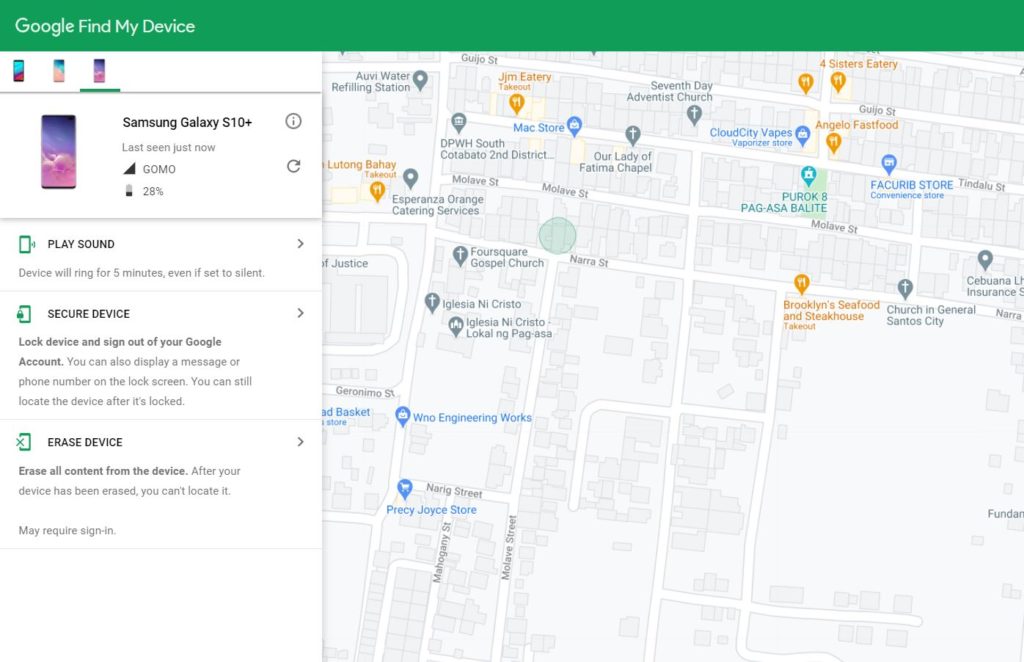The image size is (1024, 662).
Task: Click ERASE DEVICE label
Action: pyautogui.click(x=85, y=443)
